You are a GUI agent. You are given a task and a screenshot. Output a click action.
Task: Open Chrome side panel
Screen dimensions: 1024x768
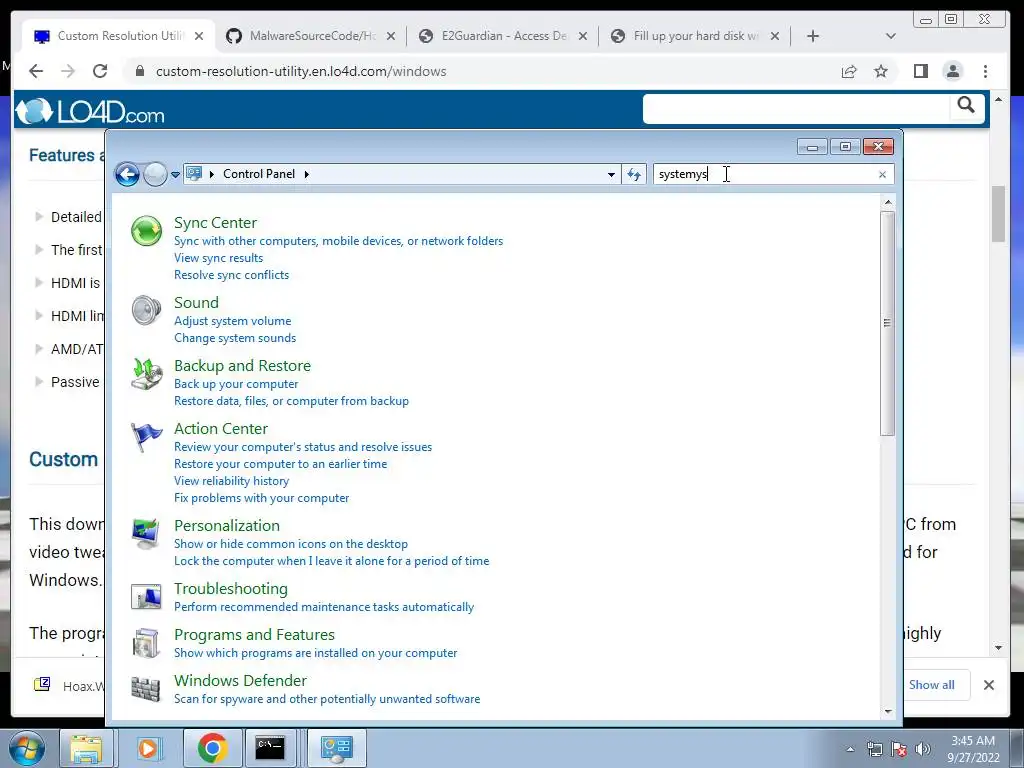click(x=921, y=71)
